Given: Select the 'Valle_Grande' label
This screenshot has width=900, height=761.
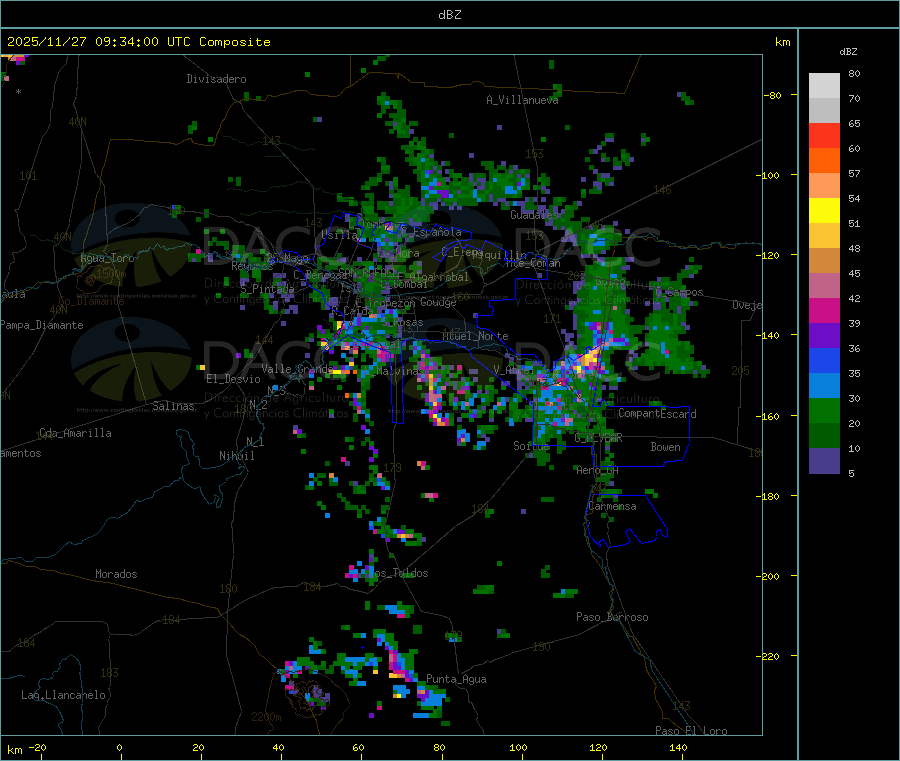Looking at the screenshot, I should [297, 368].
